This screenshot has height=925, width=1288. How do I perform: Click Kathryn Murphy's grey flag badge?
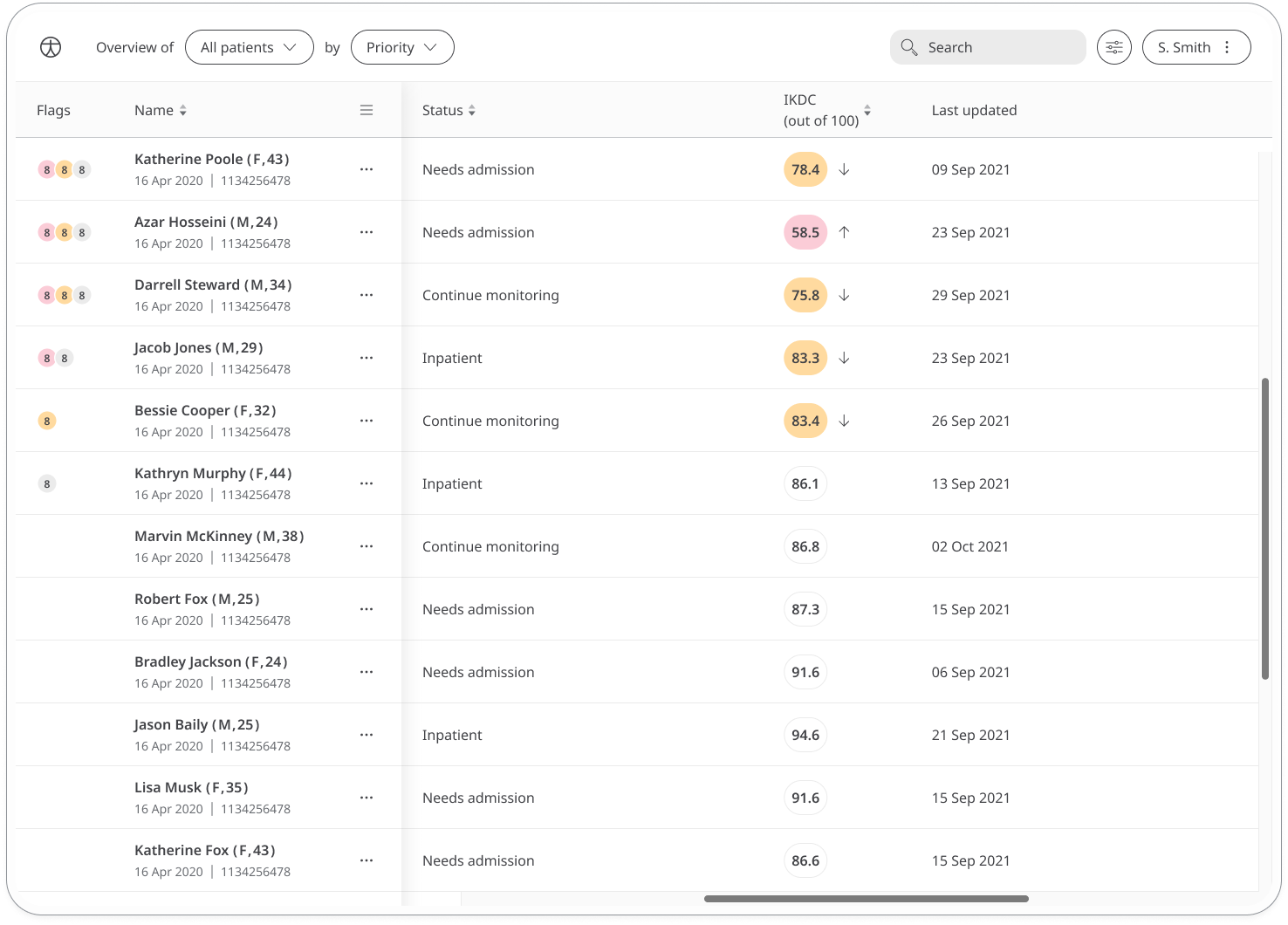tap(47, 483)
